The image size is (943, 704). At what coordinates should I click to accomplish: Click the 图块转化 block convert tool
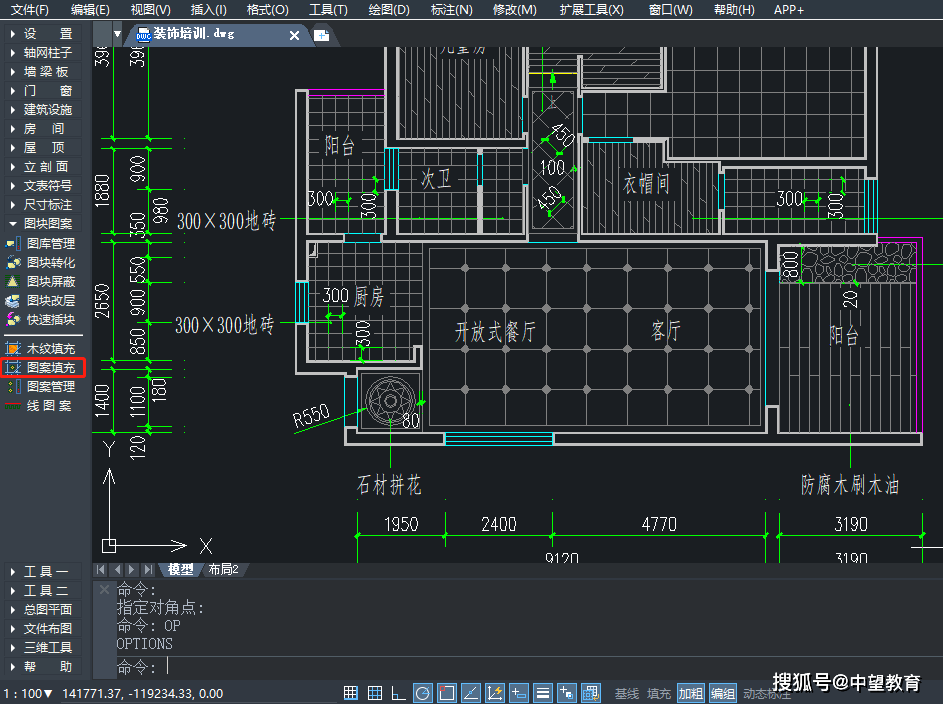click(x=50, y=262)
